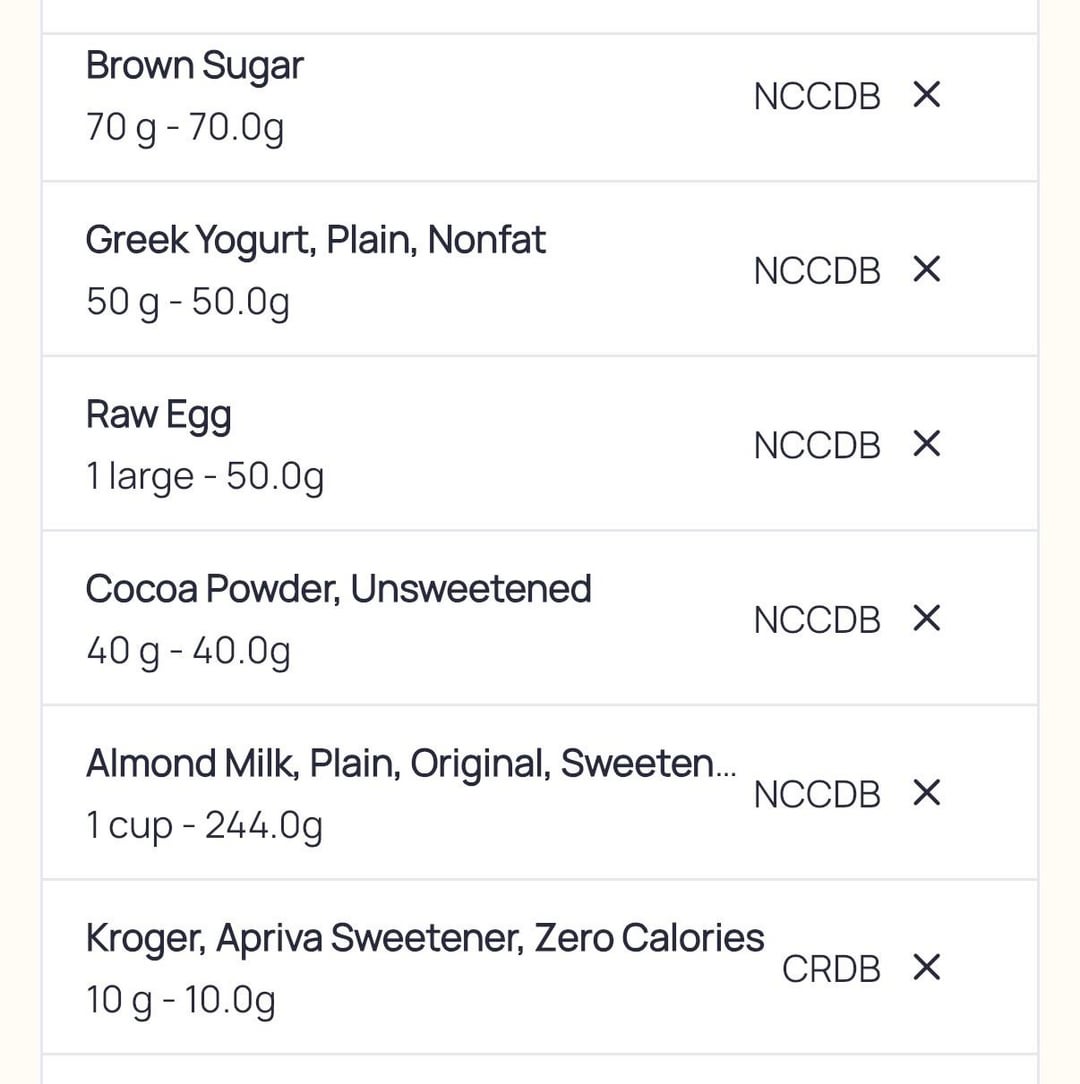The image size is (1080, 1084).
Task: Select the Greek Yogurt, Plain, Nonfat title
Action: pyautogui.click(x=315, y=240)
